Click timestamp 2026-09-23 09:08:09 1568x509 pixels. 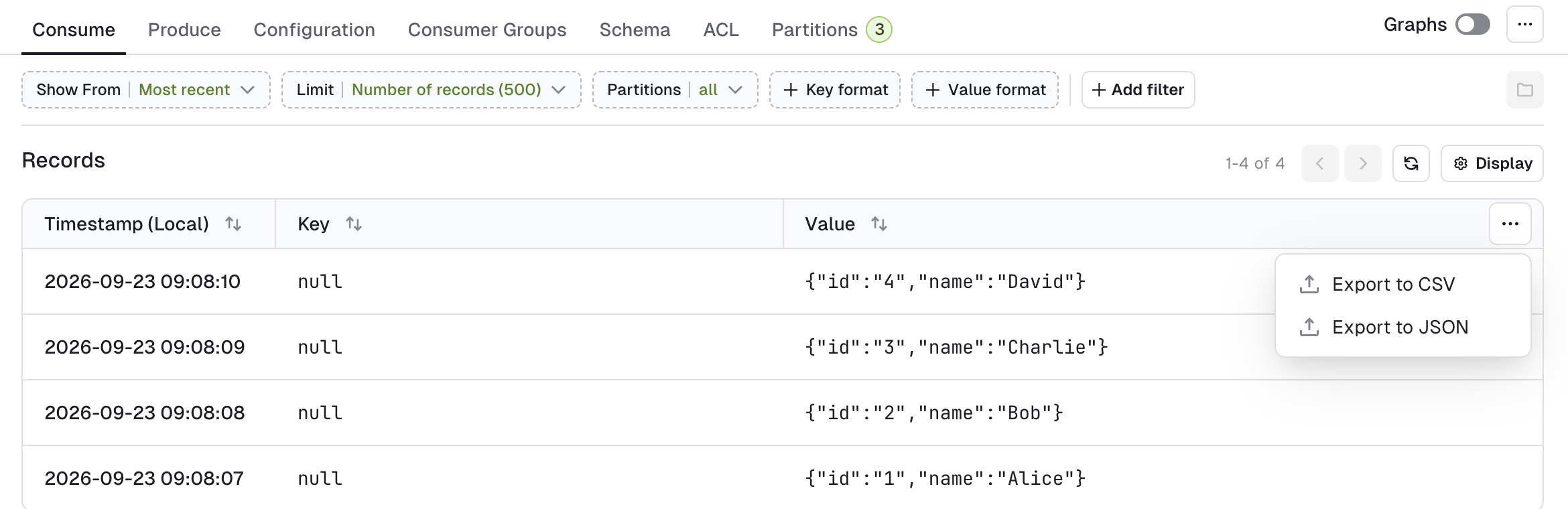click(x=145, y=347)
